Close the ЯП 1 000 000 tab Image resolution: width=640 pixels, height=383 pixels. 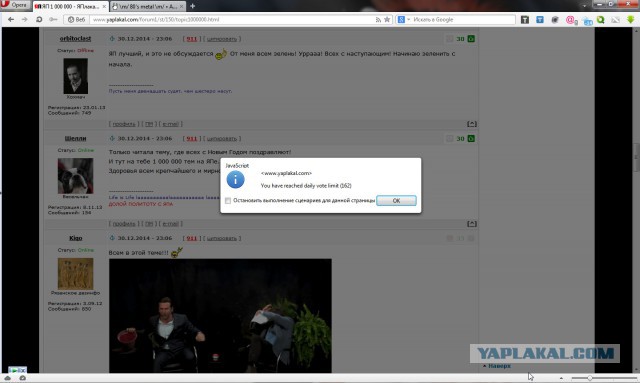pos(104,7)
